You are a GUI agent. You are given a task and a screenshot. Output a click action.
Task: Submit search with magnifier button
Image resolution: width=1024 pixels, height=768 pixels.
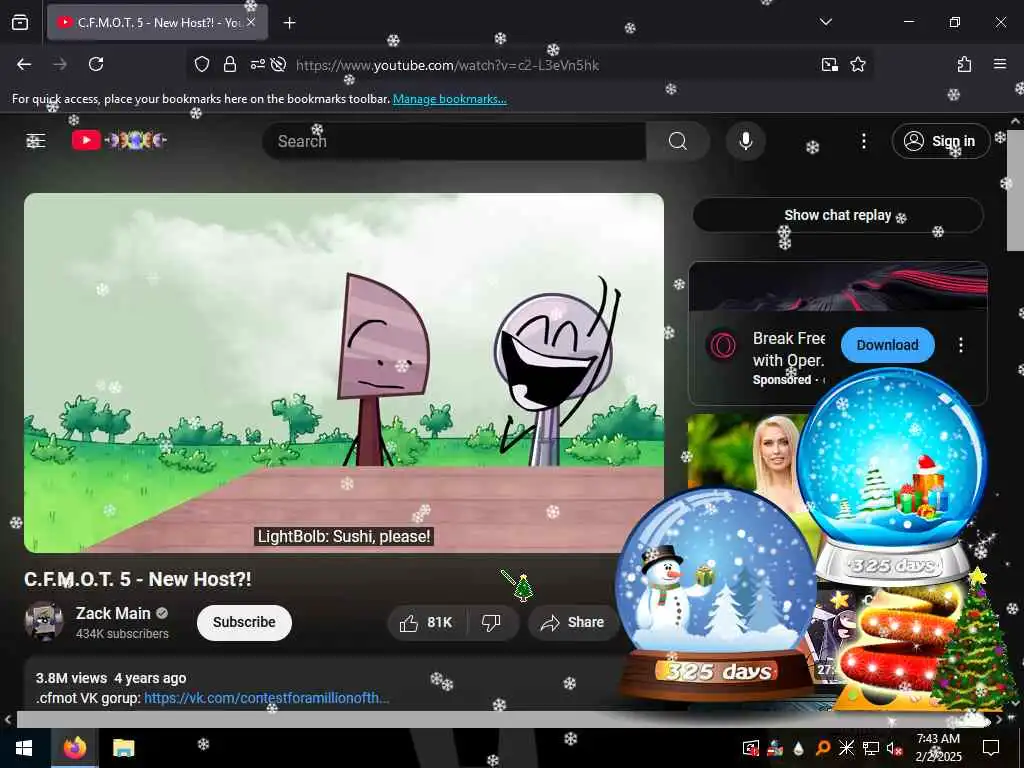678,141
